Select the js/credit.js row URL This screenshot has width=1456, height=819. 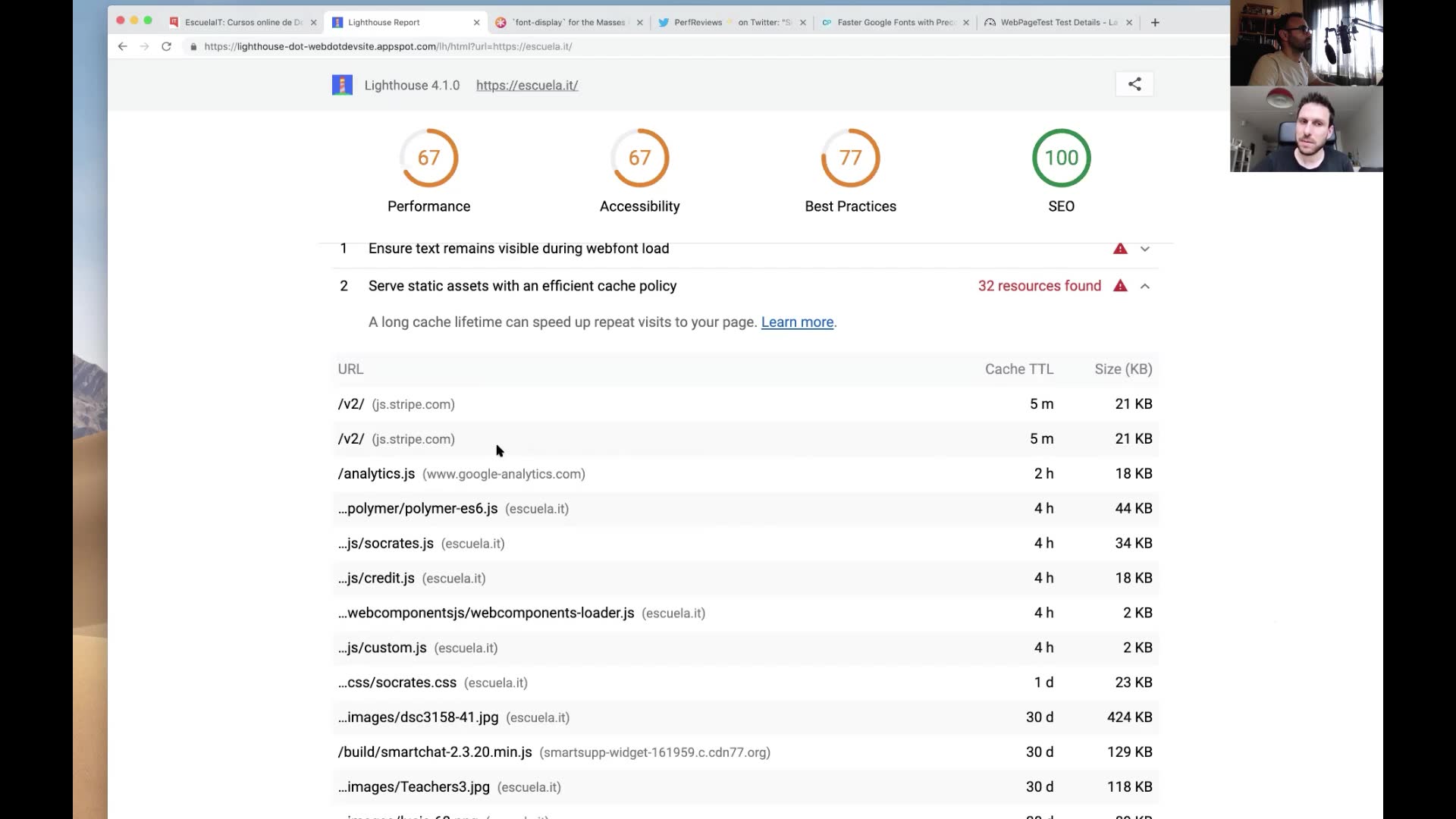point(376,579)
